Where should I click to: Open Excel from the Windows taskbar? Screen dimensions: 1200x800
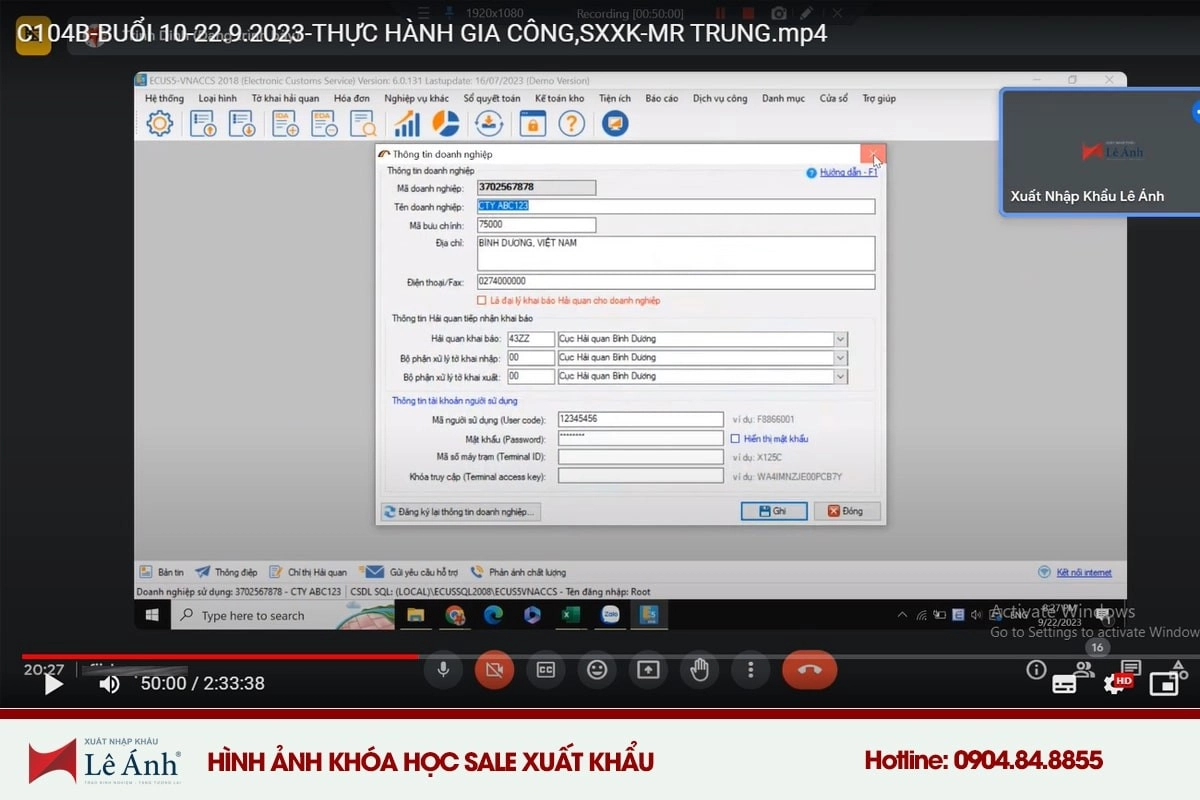(570, 615)
